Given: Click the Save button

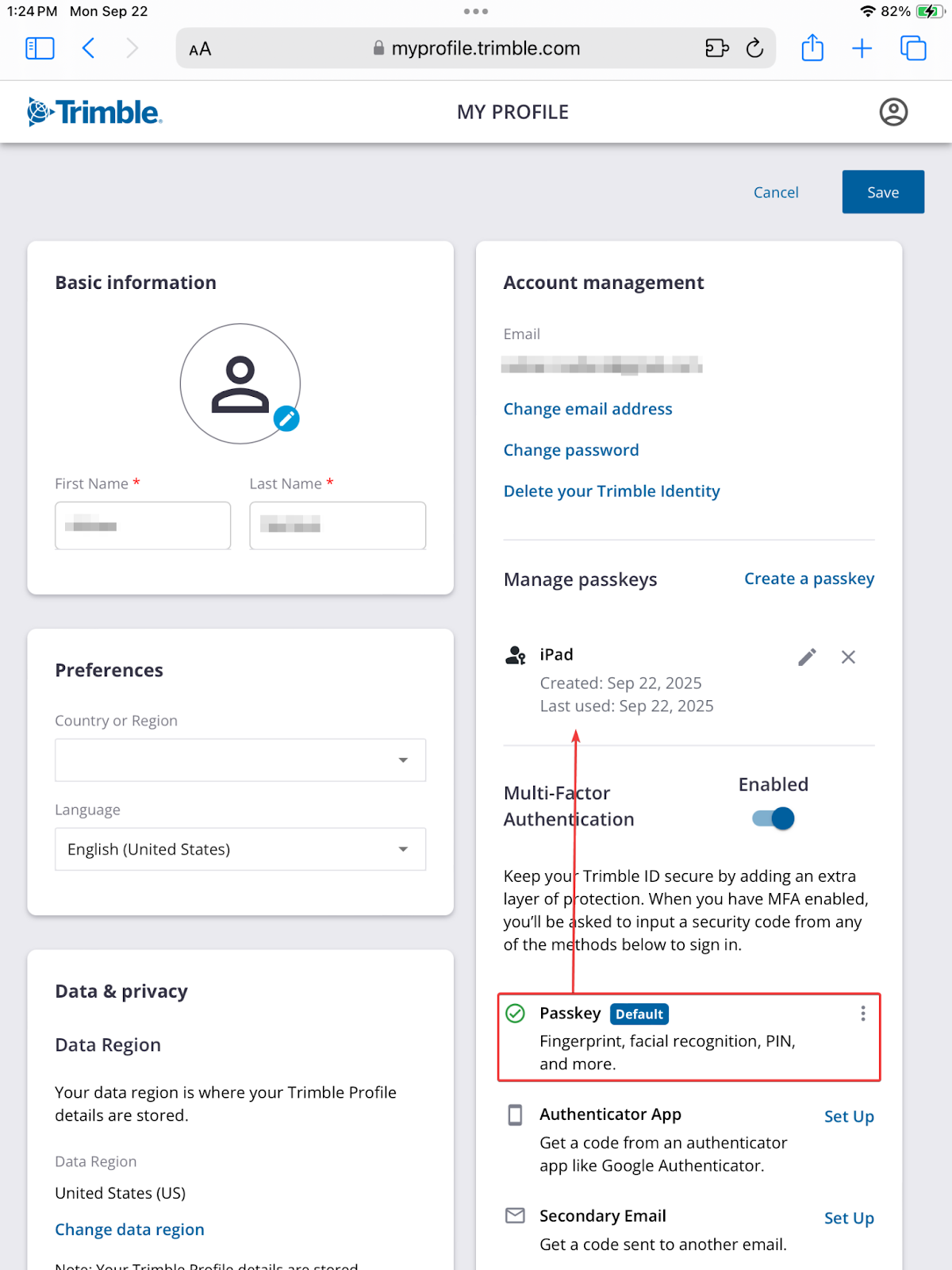Looking at the screenshot, I should [x=883, y=192].
